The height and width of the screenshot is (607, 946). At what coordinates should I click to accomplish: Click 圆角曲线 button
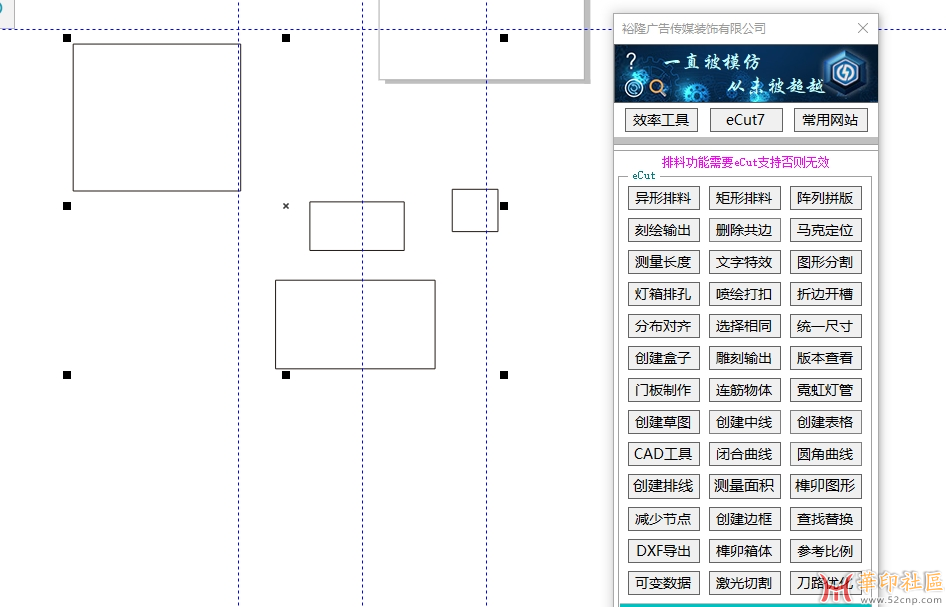[825, 454]
